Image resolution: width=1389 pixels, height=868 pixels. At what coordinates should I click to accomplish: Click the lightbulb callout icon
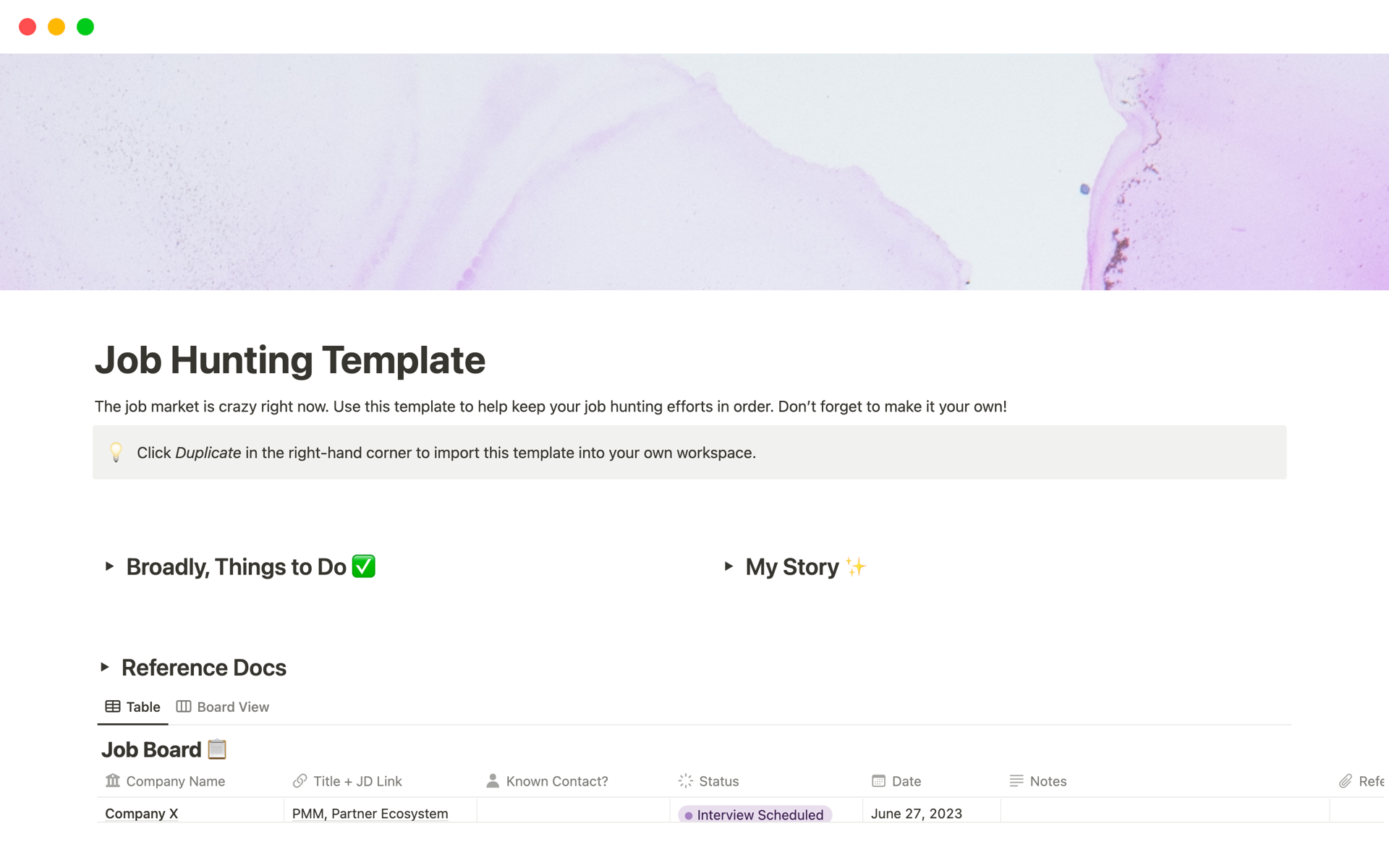click(116, 452)
